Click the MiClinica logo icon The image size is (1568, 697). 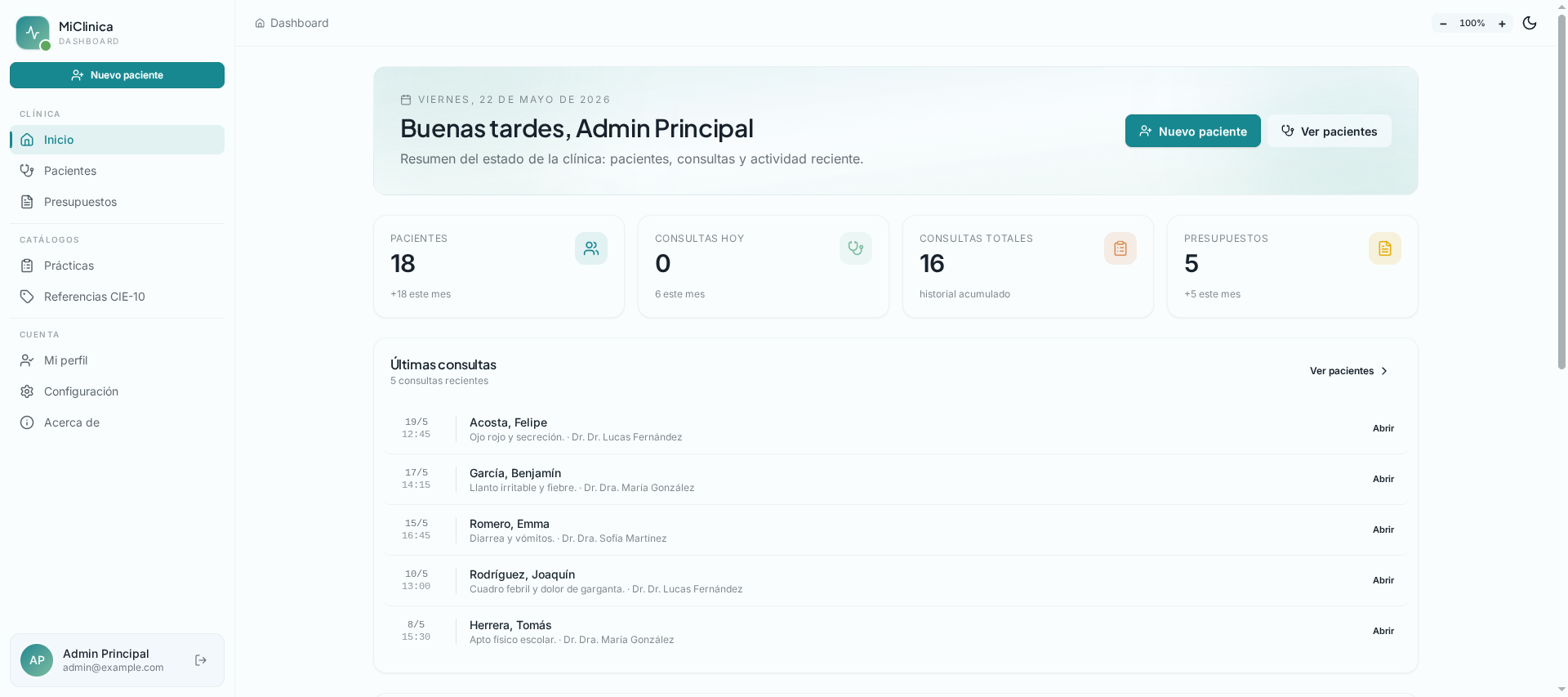pos(33,33)
